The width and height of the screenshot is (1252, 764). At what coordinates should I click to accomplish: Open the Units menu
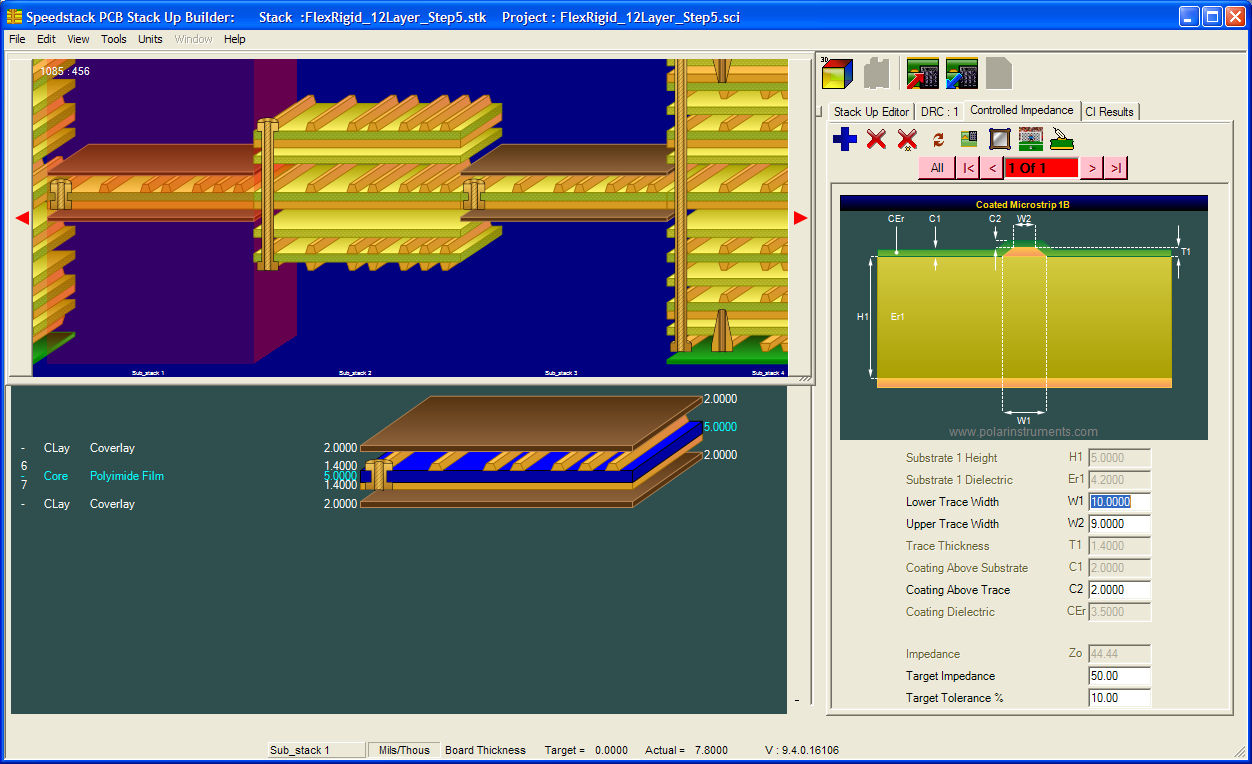(x=150, y=39)
